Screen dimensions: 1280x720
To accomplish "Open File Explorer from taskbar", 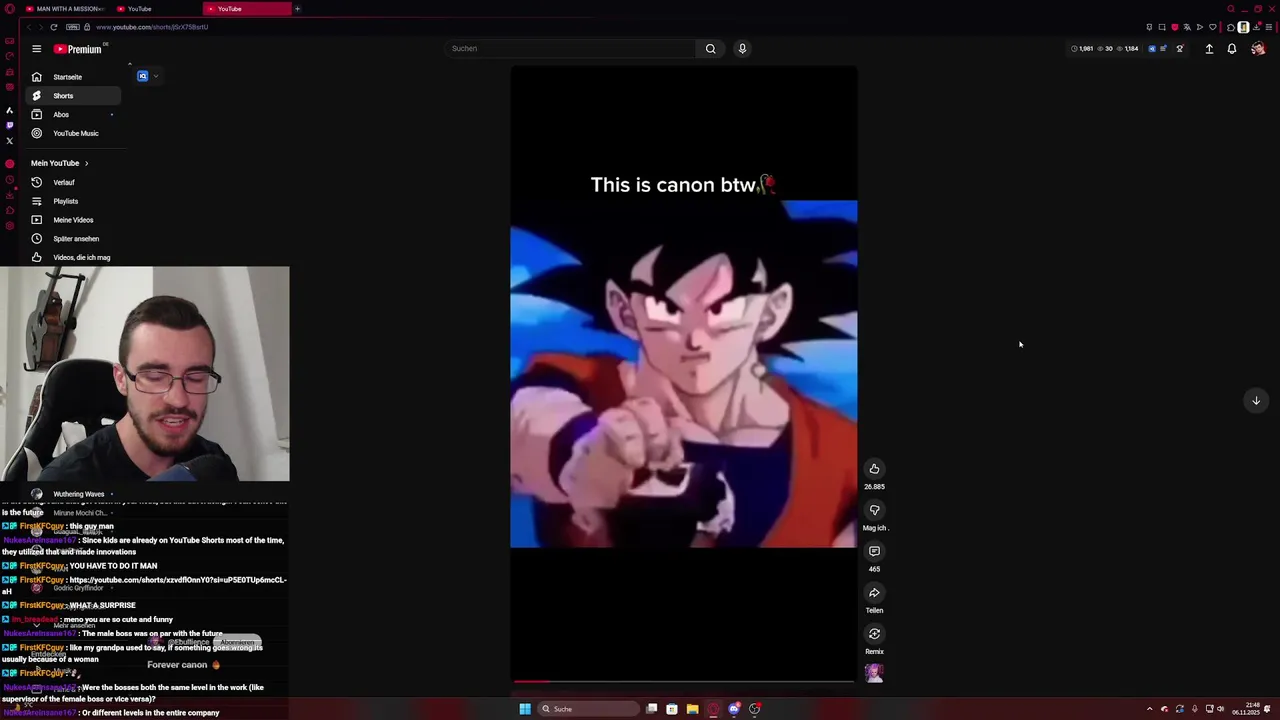I will coord(692,709).
